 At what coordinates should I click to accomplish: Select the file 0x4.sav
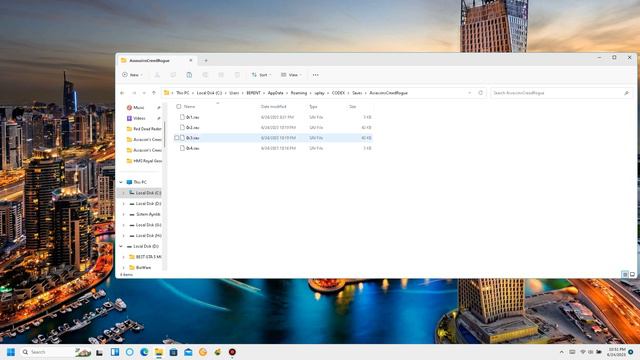coord(192,148)
